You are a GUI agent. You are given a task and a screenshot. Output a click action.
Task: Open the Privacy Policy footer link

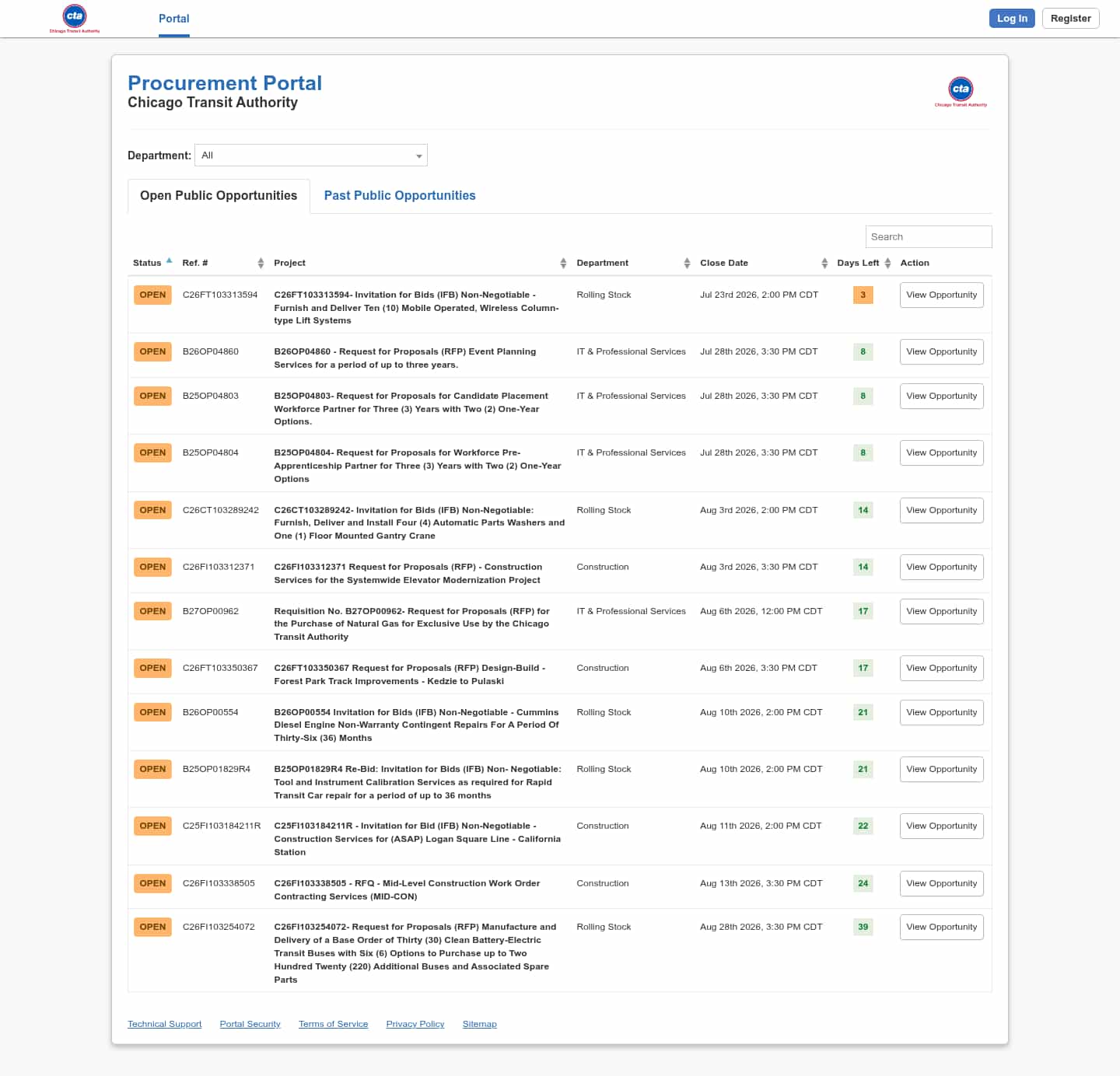(415, 1024)
